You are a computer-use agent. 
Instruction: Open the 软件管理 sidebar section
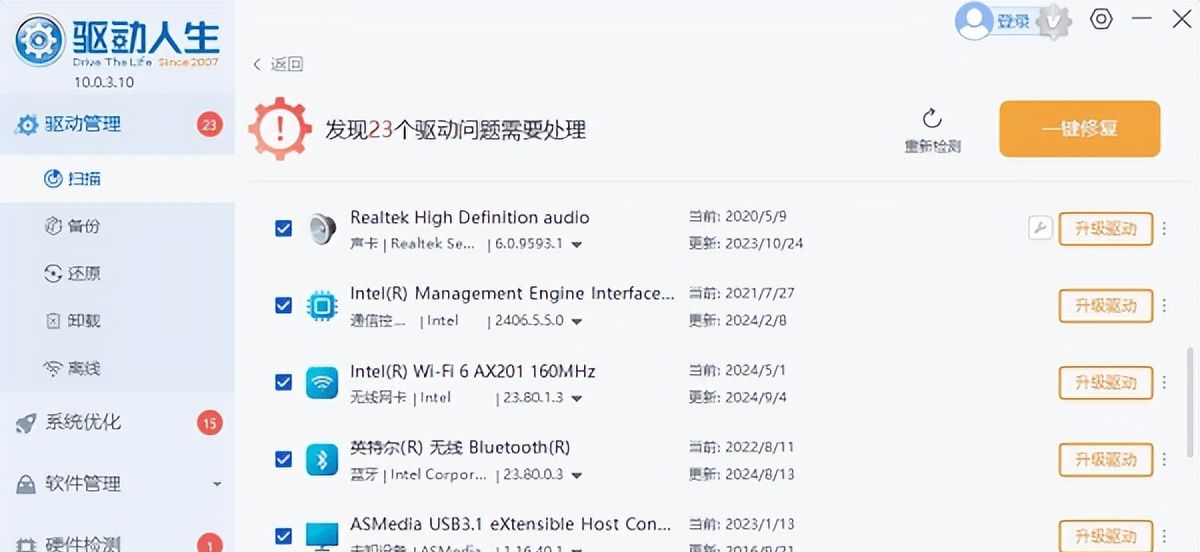coord(117,484)
